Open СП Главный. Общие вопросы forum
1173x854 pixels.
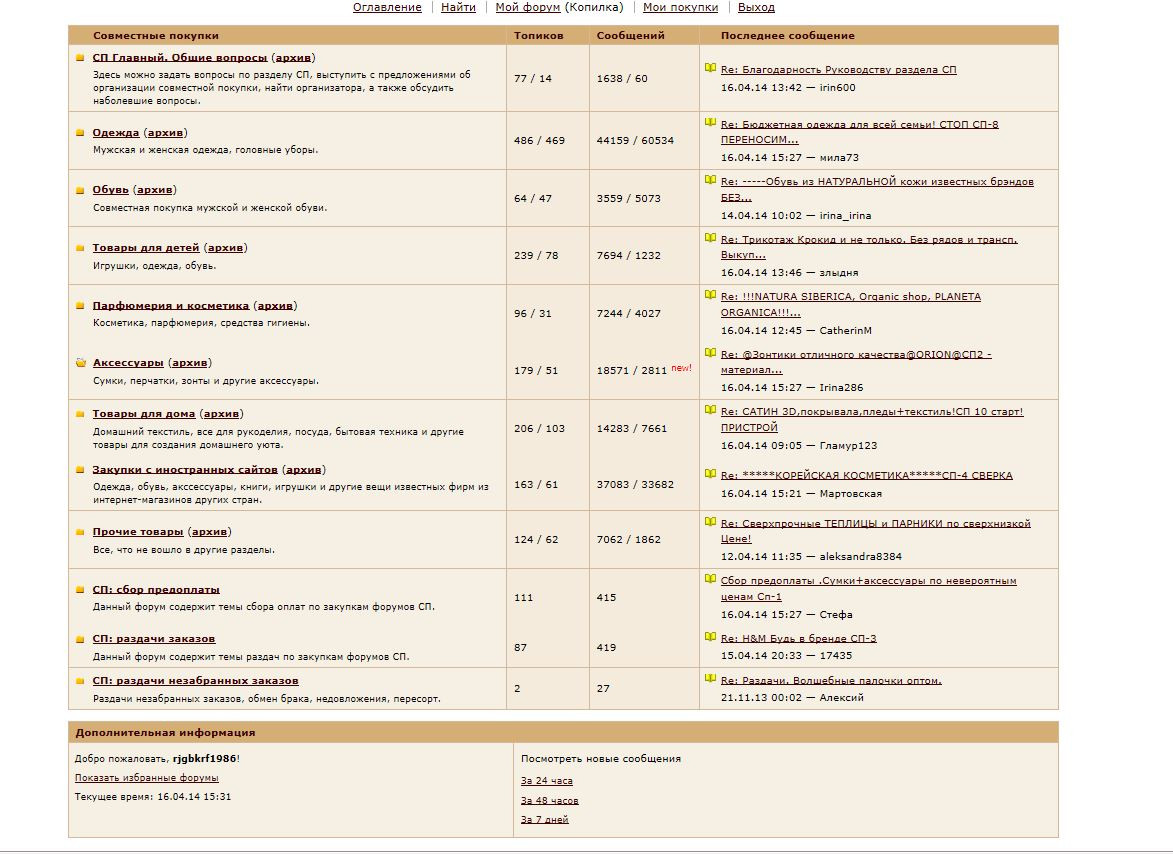(180, 58)
